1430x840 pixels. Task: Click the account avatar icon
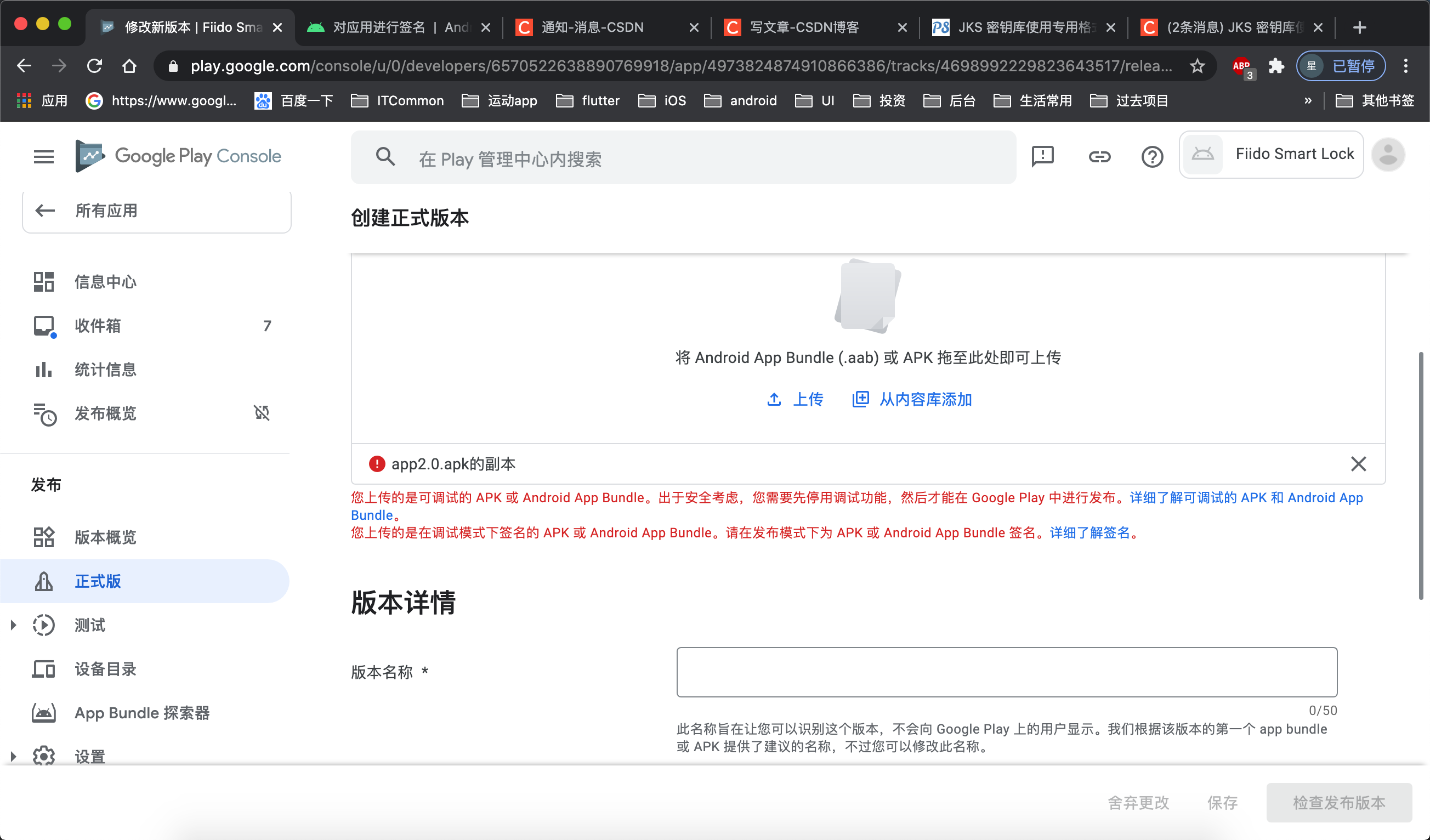pos(1388,155)
